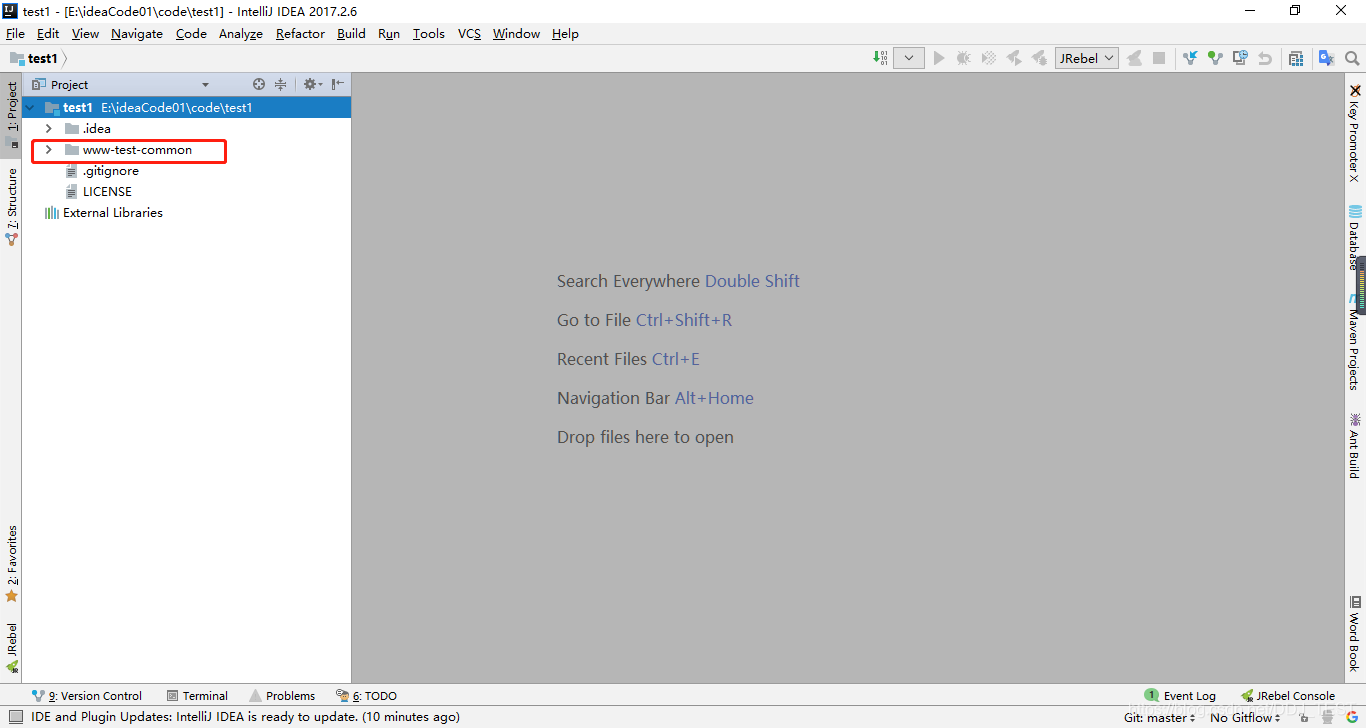The height and width of the screenshot is (728, 1366).
Task: Hide the Project tool window
Action: pos(338,84)
